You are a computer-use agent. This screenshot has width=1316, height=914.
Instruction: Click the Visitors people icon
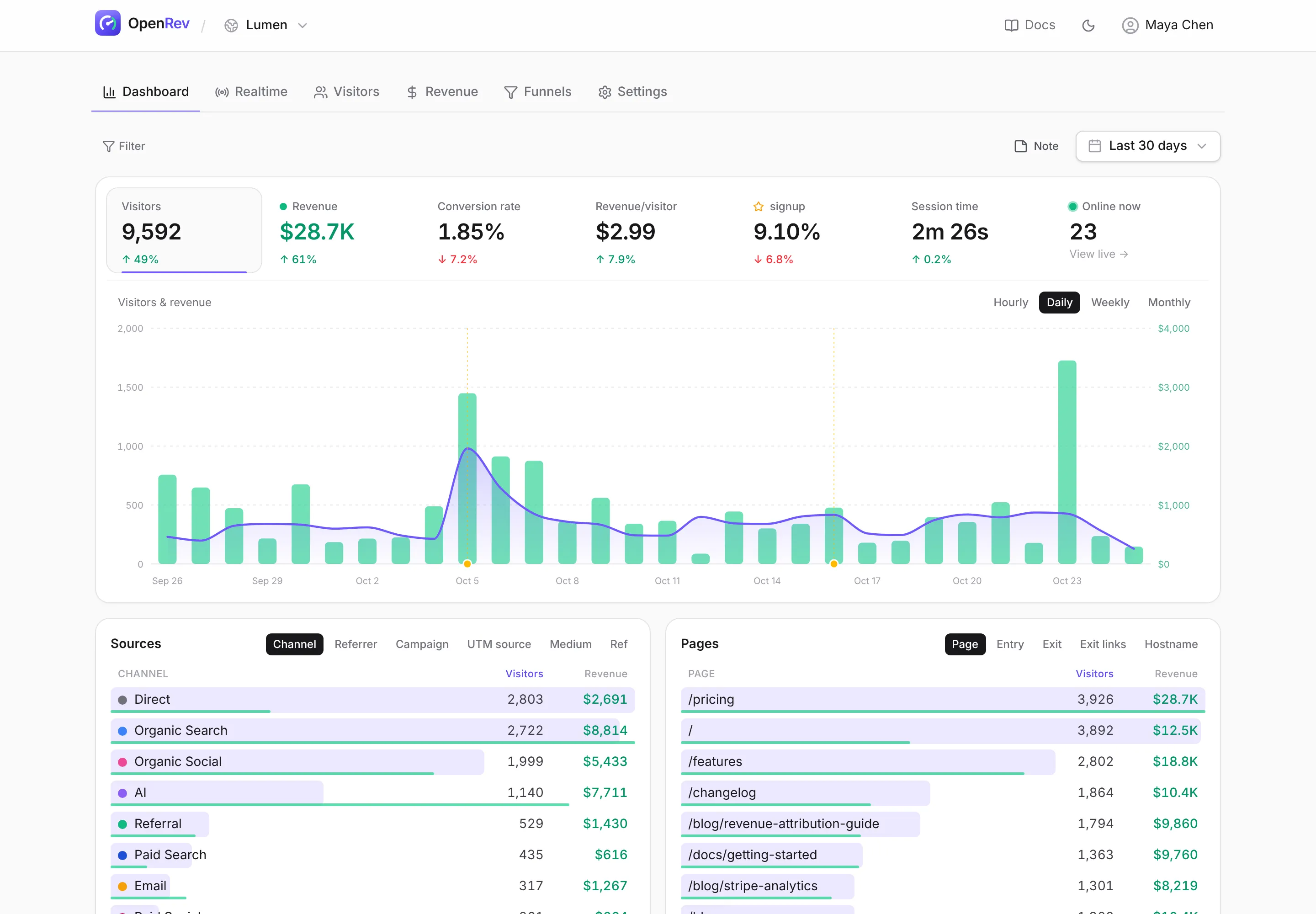[321, 92]
